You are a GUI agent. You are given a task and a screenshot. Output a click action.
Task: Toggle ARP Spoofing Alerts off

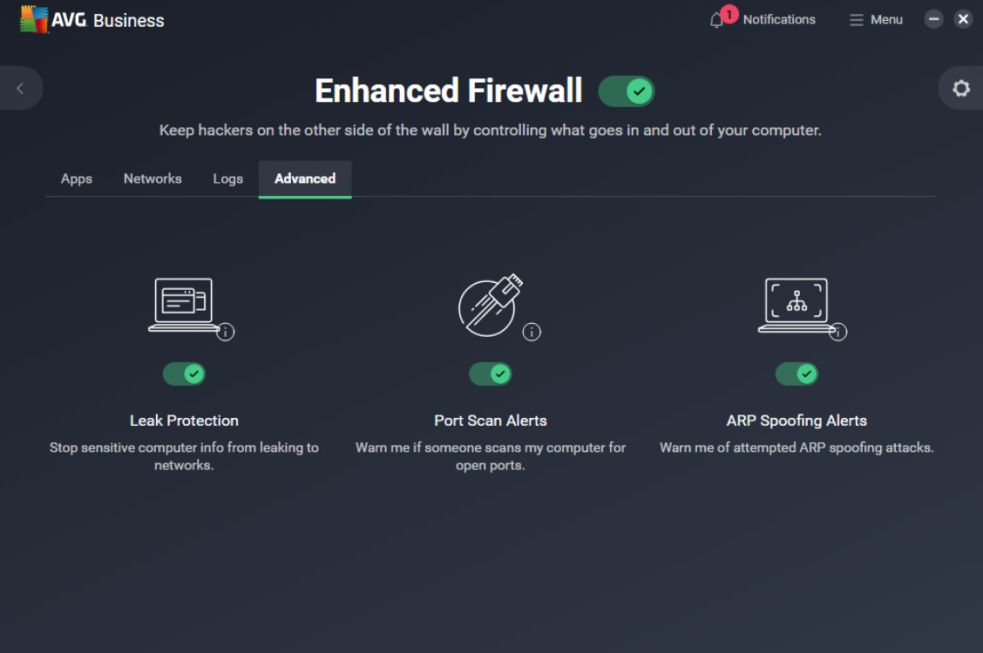click(x=797, y=373)
